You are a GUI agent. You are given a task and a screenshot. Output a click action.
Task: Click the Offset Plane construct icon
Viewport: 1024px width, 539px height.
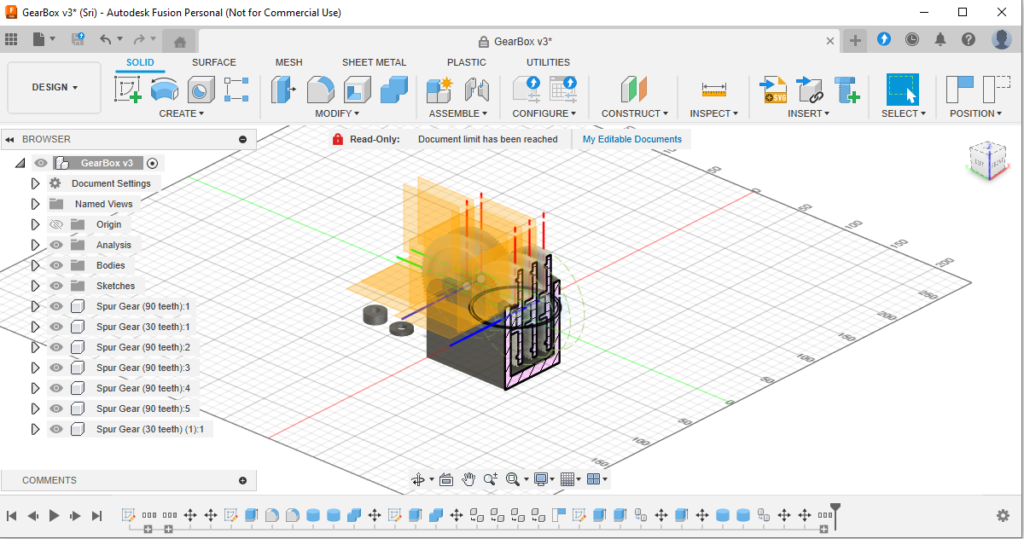click(x=633, y=89)
